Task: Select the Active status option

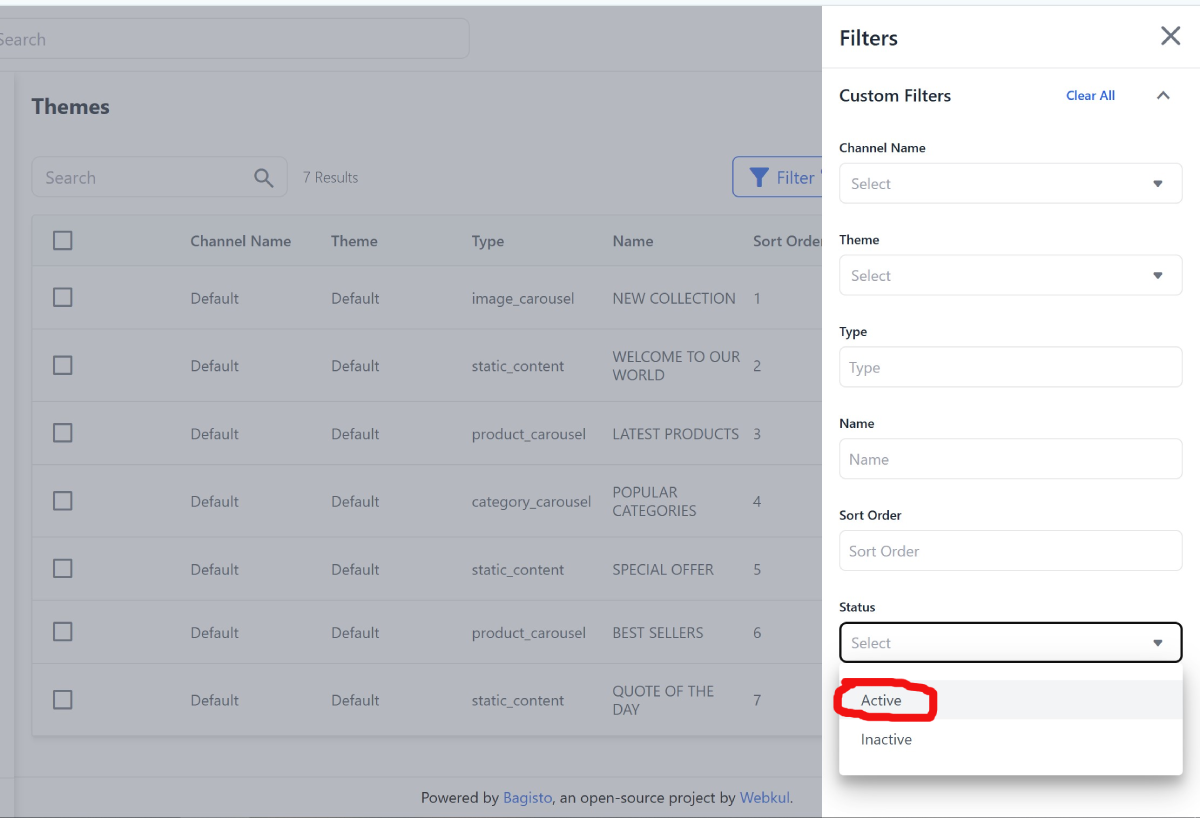Action: 881,701
